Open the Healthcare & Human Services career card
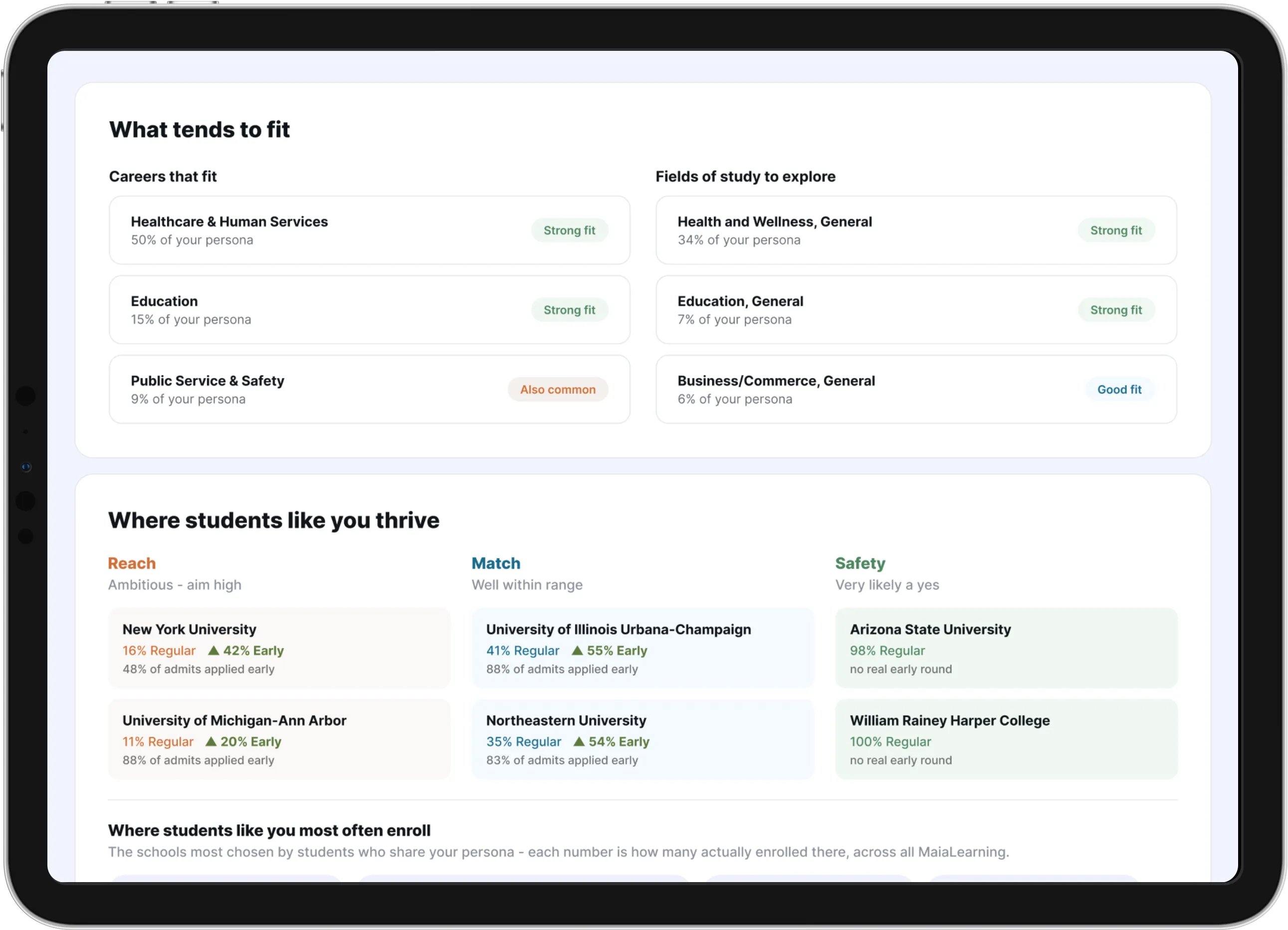Viewport: 1288px width, 930px height. 369,230
